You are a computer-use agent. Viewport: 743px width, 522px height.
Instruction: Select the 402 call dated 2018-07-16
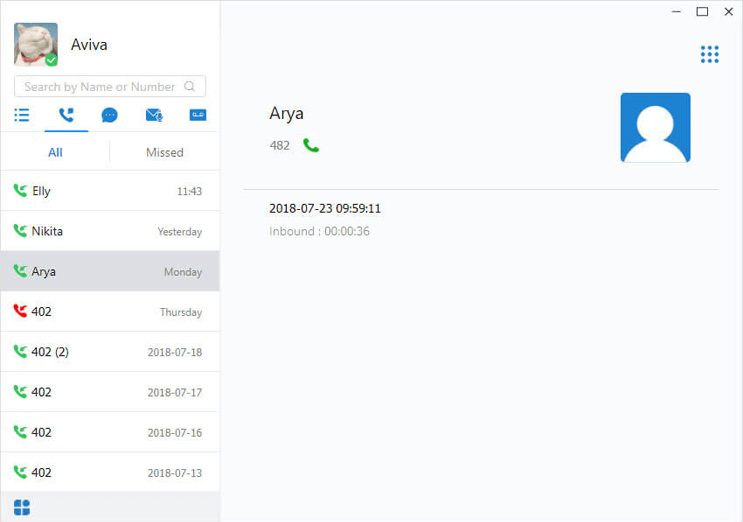click(110, 432)
